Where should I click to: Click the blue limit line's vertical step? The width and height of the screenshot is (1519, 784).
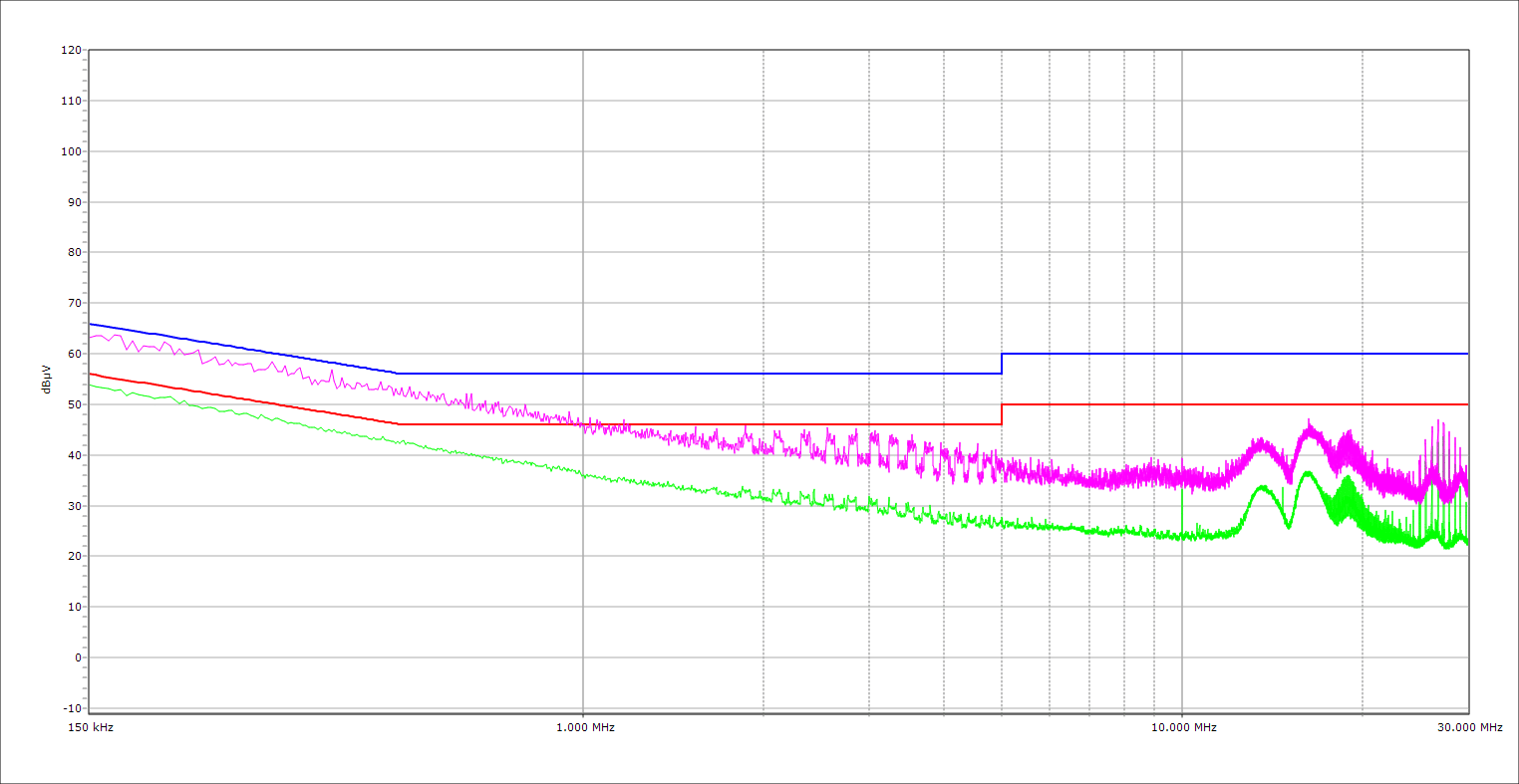(1002, 364)
